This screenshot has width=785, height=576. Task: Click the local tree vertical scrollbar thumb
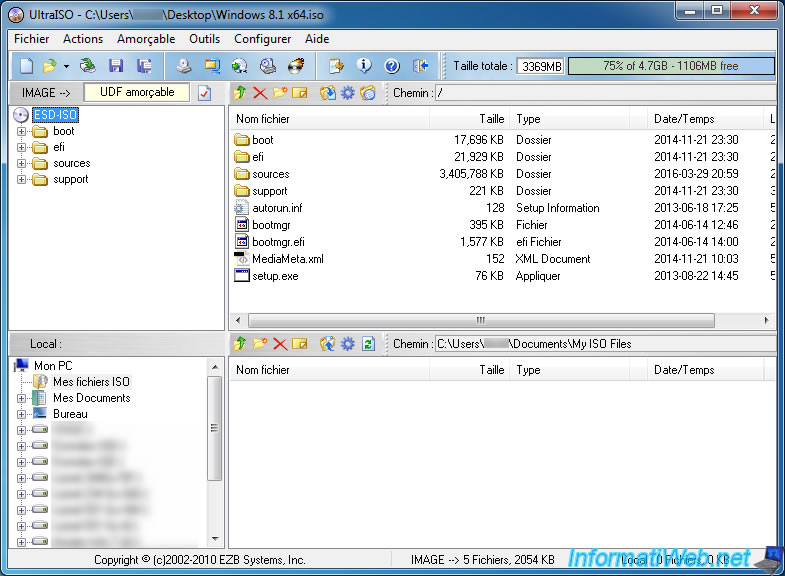click(214, 428)
